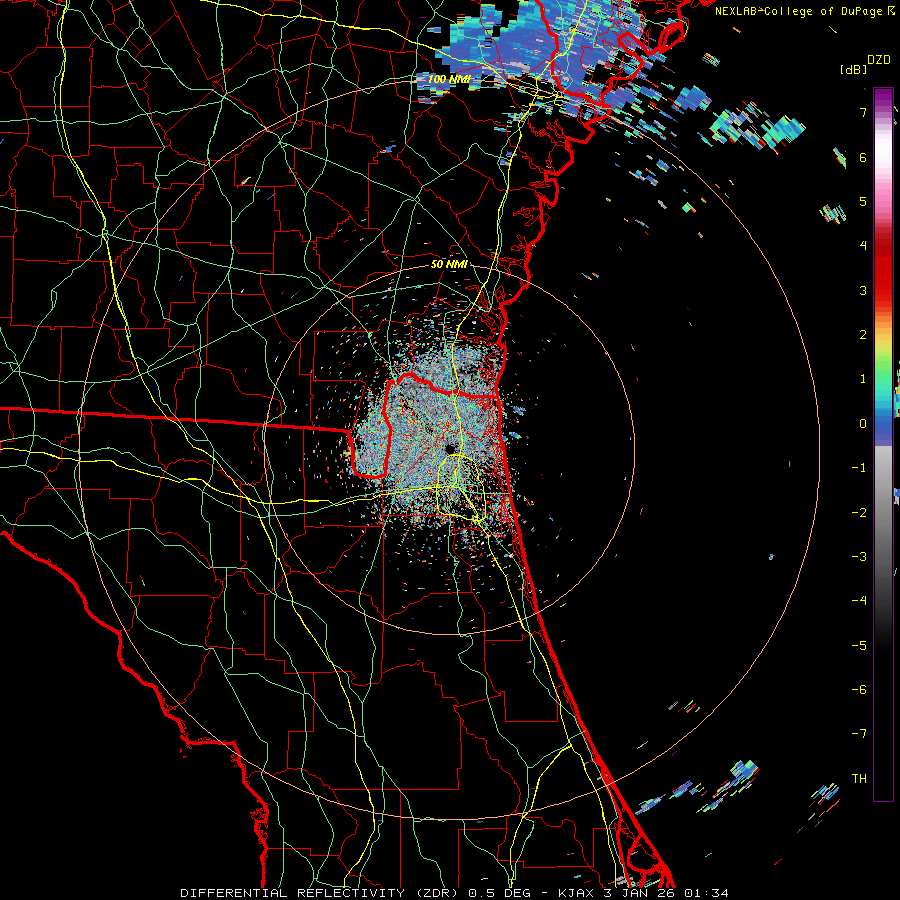Pick the red band of the color bar
900x900 pixels.
tap(883, 270)
